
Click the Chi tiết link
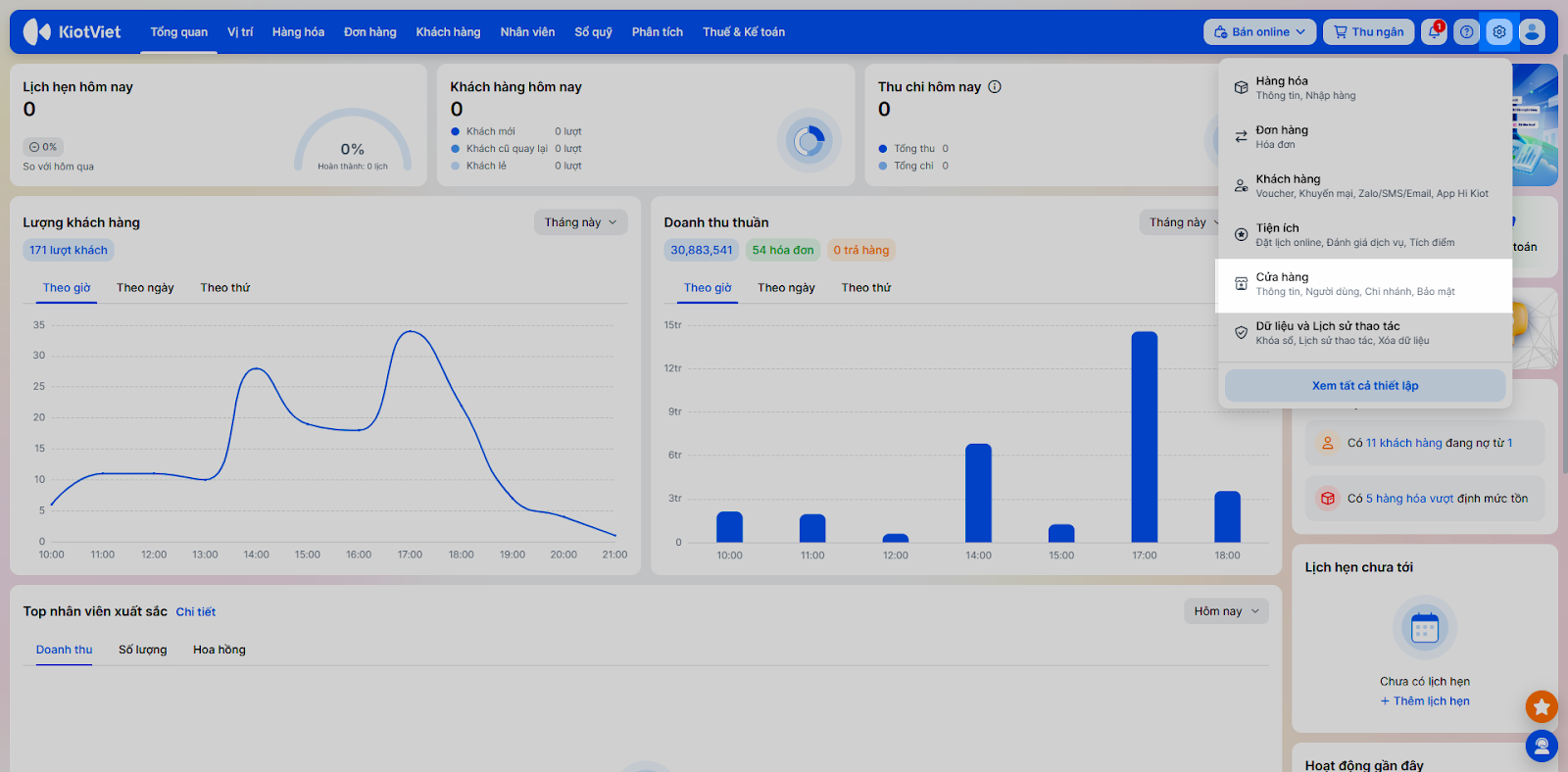(196, 612)
